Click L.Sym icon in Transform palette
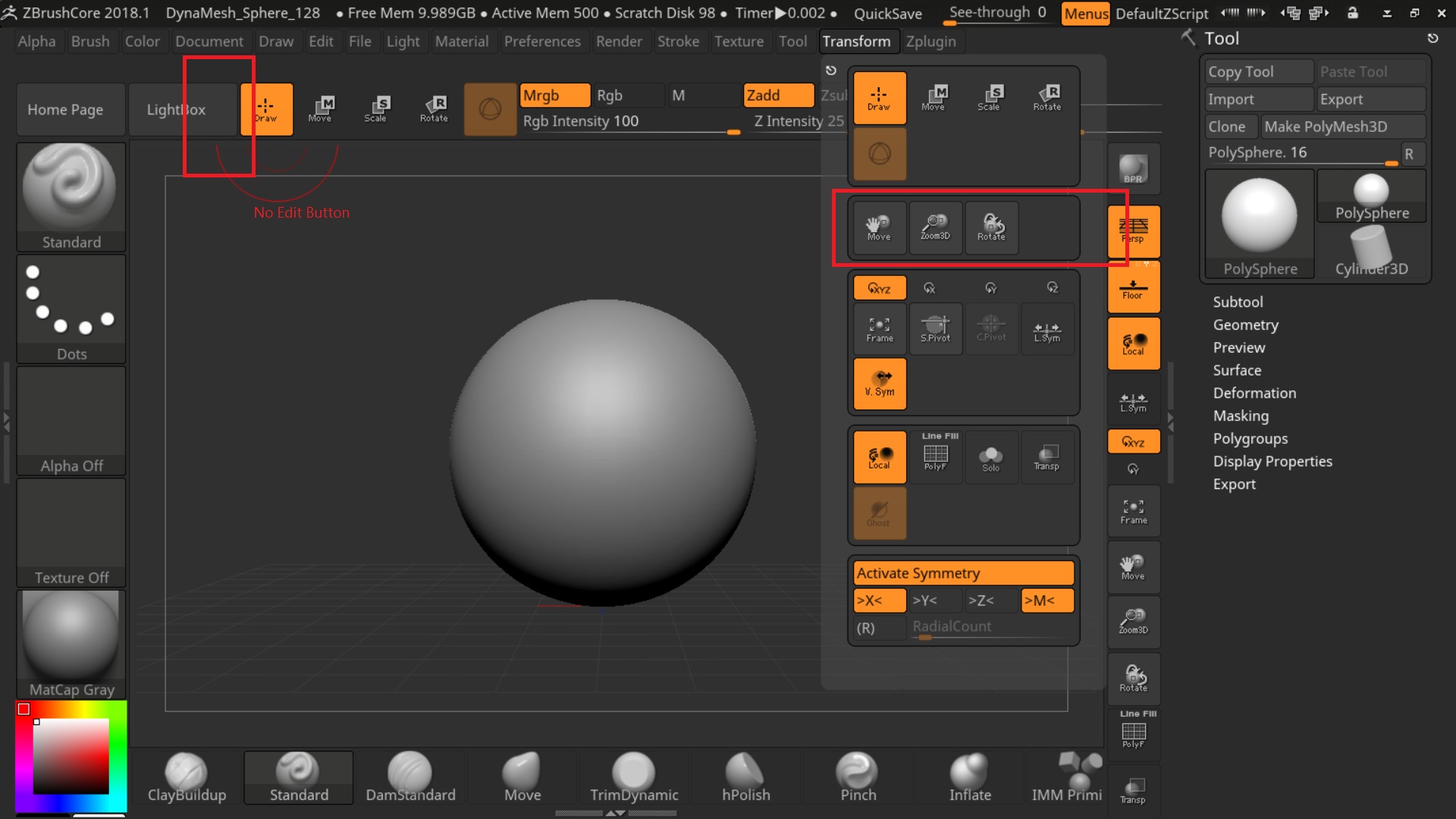Viewport: 1456px width, 819px height. pyautogui.click(x=1047, y=329)
